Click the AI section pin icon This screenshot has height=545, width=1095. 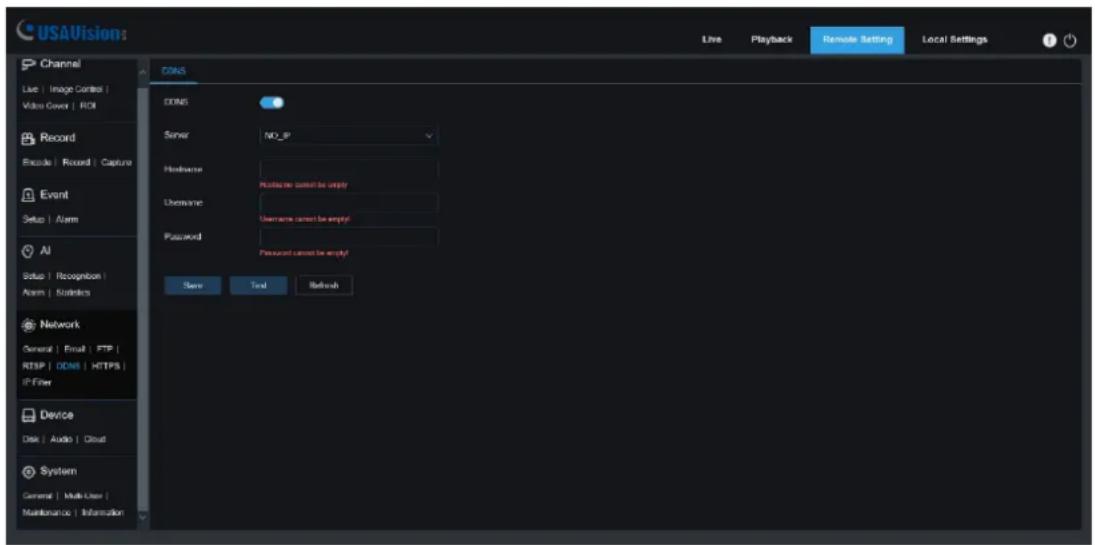(27, 250)
